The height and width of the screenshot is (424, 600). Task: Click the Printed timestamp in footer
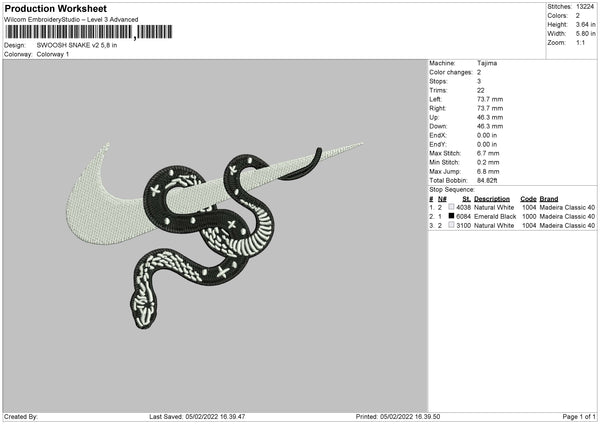pos(398,417)
